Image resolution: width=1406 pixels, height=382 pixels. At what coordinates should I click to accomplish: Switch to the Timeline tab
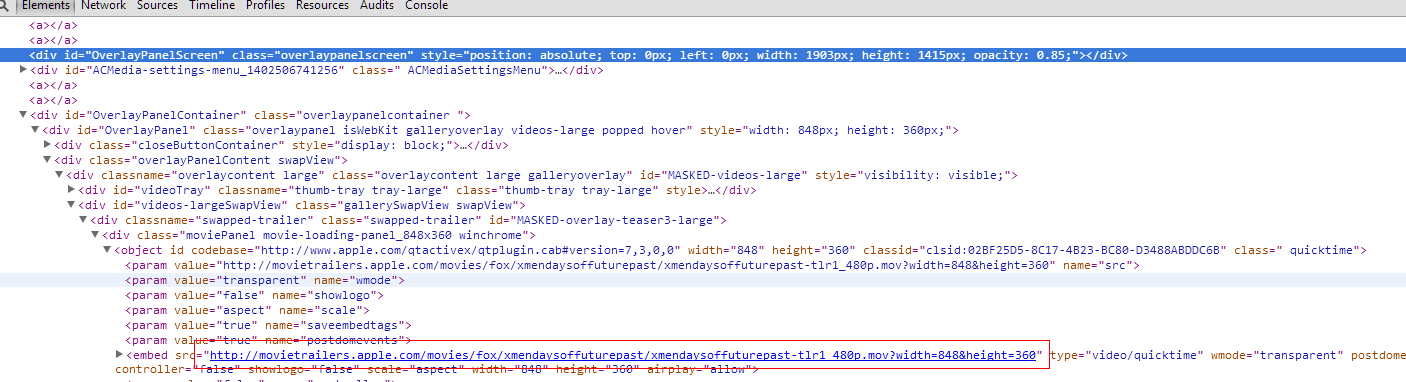[212, 5]
